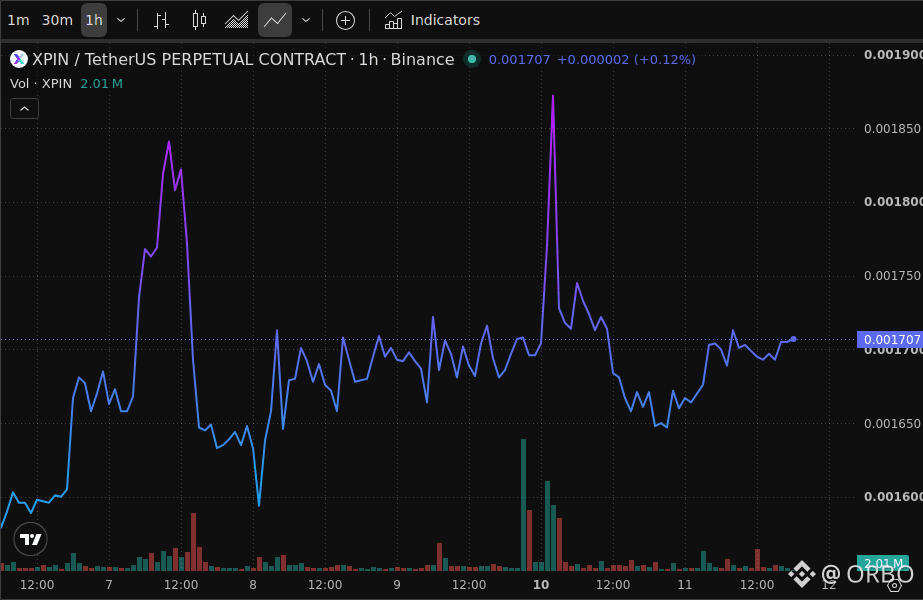Click the last price dot at line end
The image size is (923, 600).
[x=793, y=339]
